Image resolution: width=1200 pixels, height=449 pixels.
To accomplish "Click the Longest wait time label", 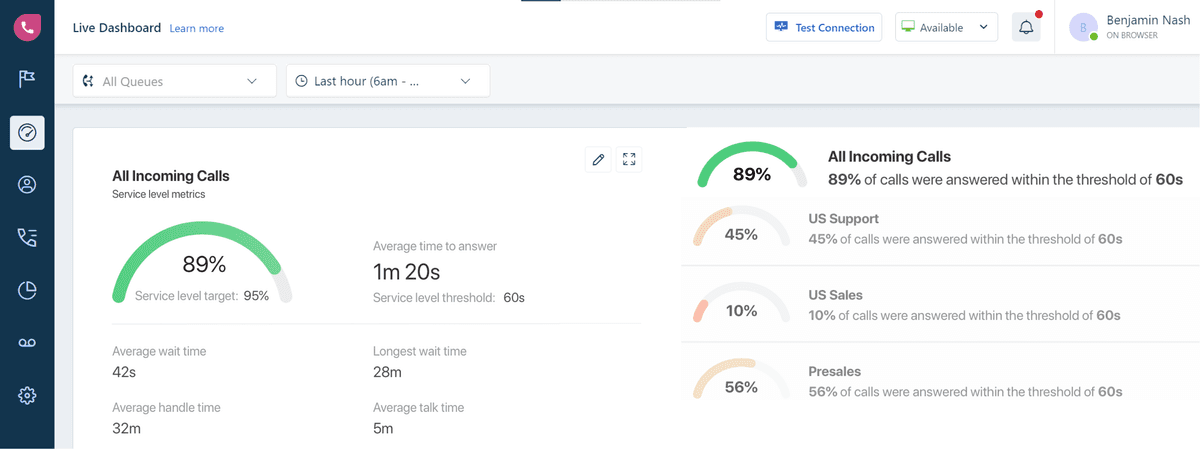I will tap(420, 351).
